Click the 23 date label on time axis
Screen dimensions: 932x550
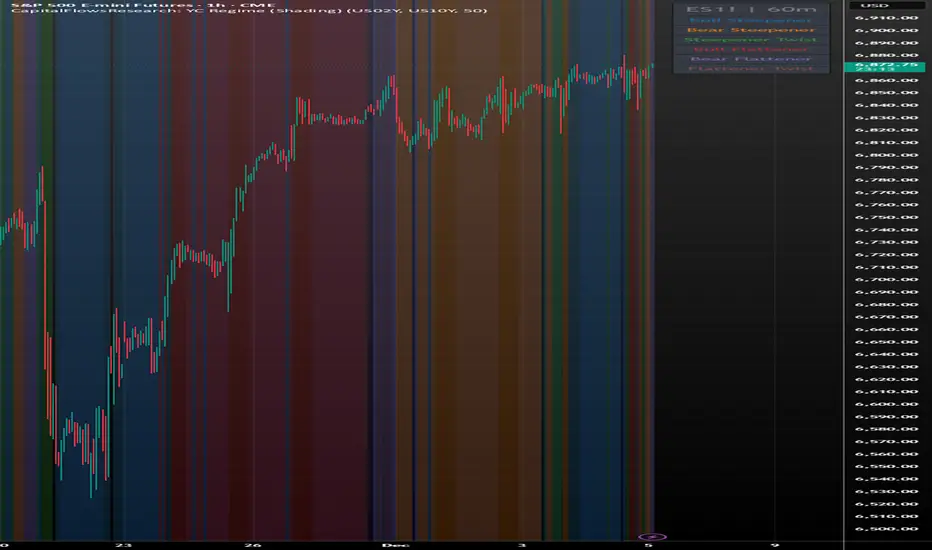pos(123,545)
